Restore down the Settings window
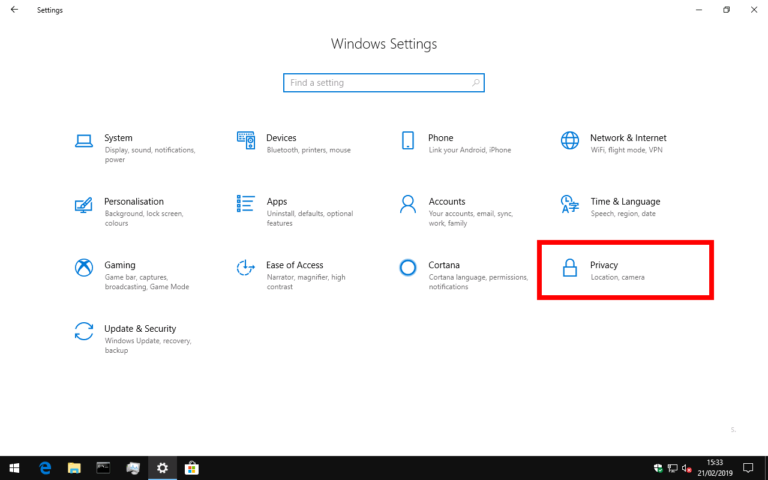The height and width of the screenshot is (480, 768). (x=726, y=10)
